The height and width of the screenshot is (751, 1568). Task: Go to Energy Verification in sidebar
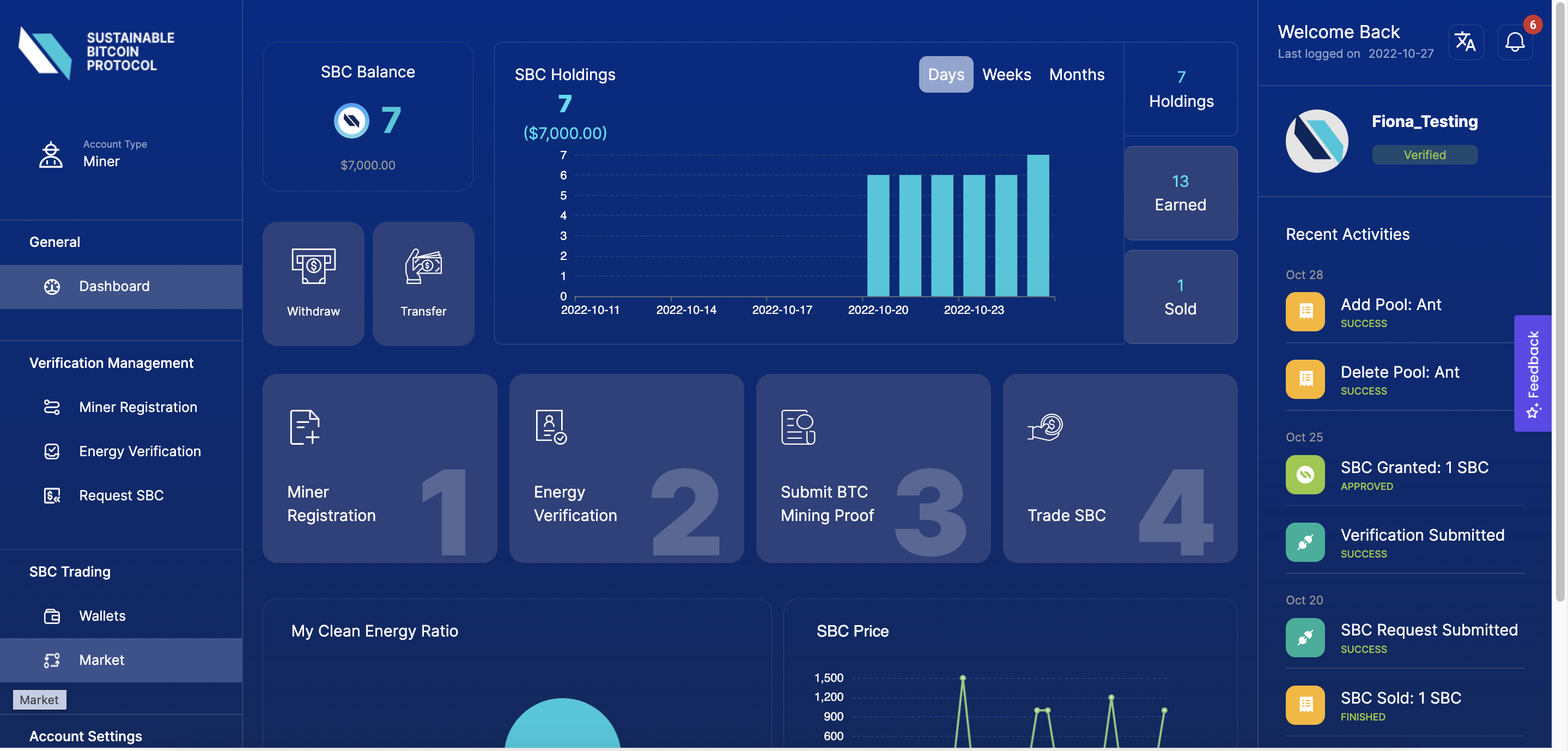point(121,451)
